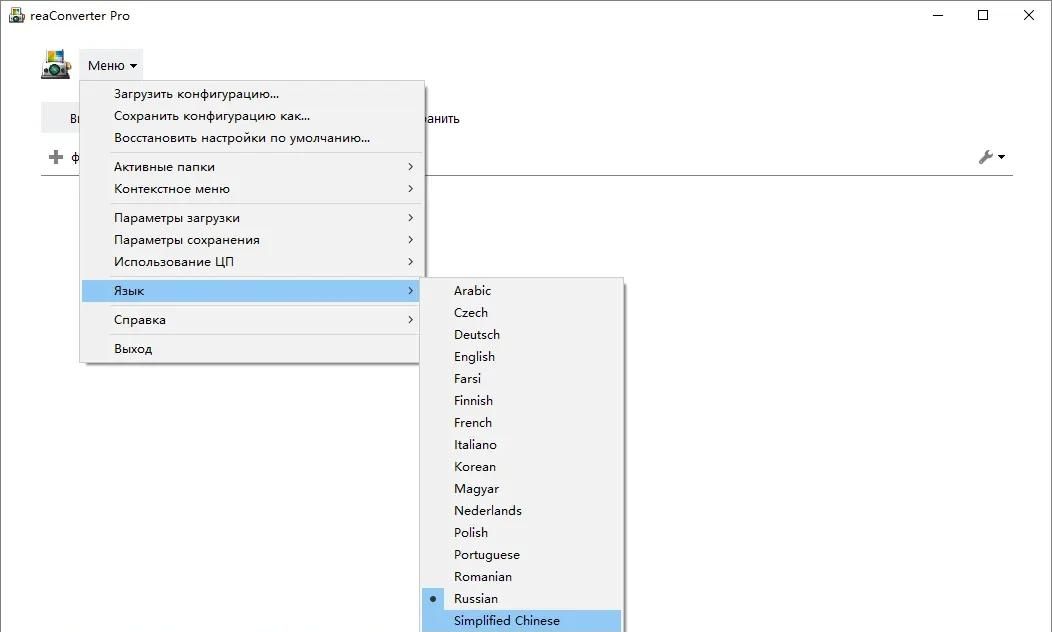Image resolution: width=1052 pixels, height=632 pixels.
Task: Switch interface to English
Action: click(x=522, y=357)
